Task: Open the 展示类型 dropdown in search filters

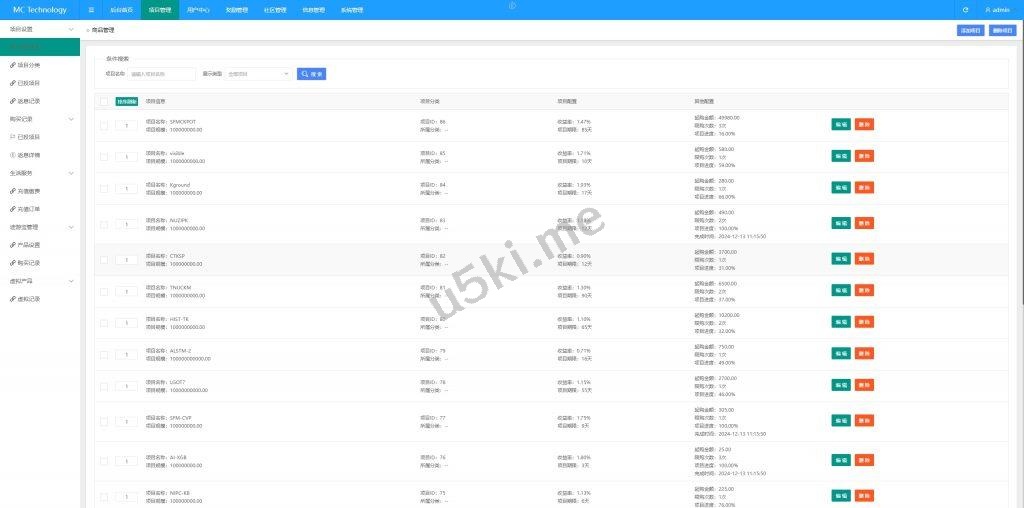Action: [x=258, y=74]
